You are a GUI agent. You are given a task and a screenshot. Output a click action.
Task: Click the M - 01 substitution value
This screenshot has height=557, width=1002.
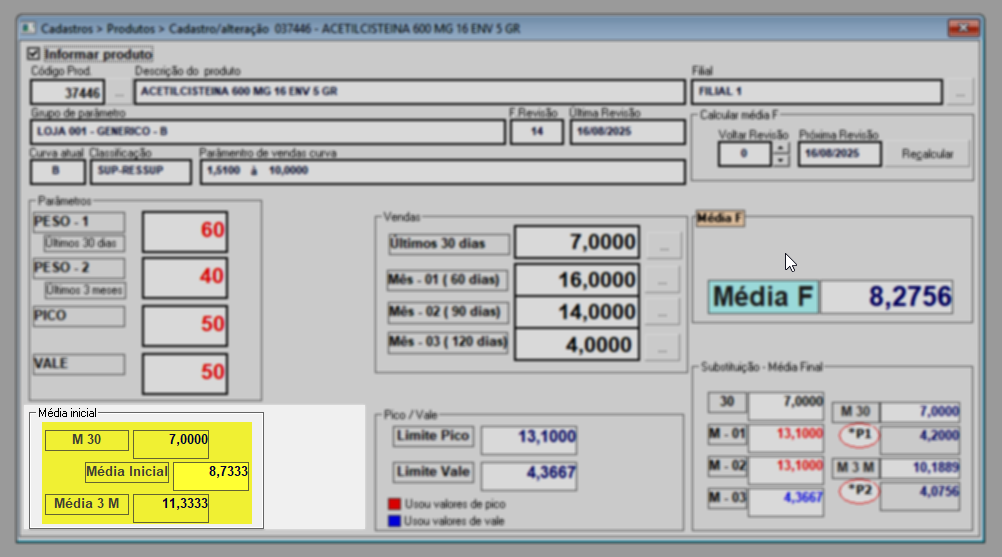(786, 438)
